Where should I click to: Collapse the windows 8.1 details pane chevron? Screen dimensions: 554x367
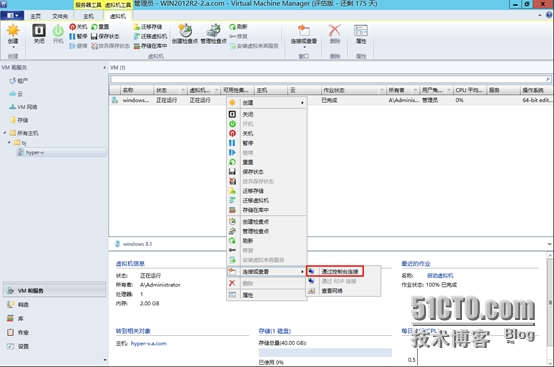click(x=549, y=244)
